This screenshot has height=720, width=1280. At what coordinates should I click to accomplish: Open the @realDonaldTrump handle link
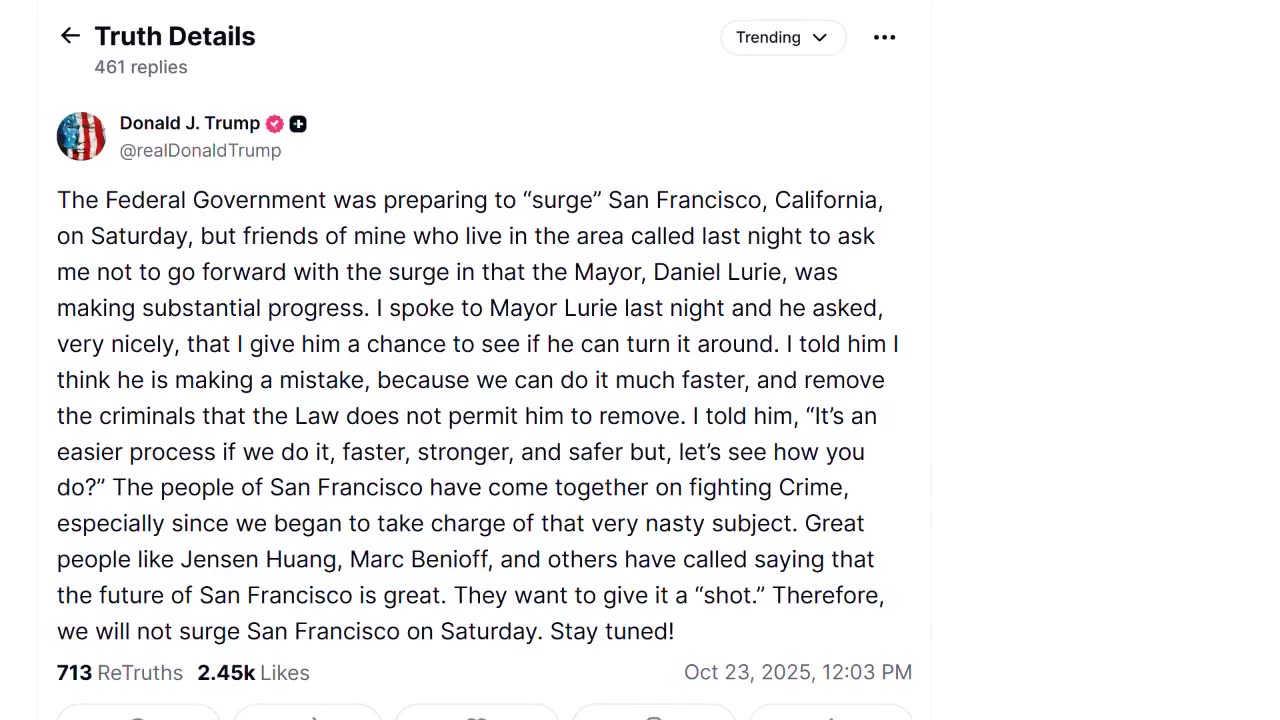coord(200,150)
